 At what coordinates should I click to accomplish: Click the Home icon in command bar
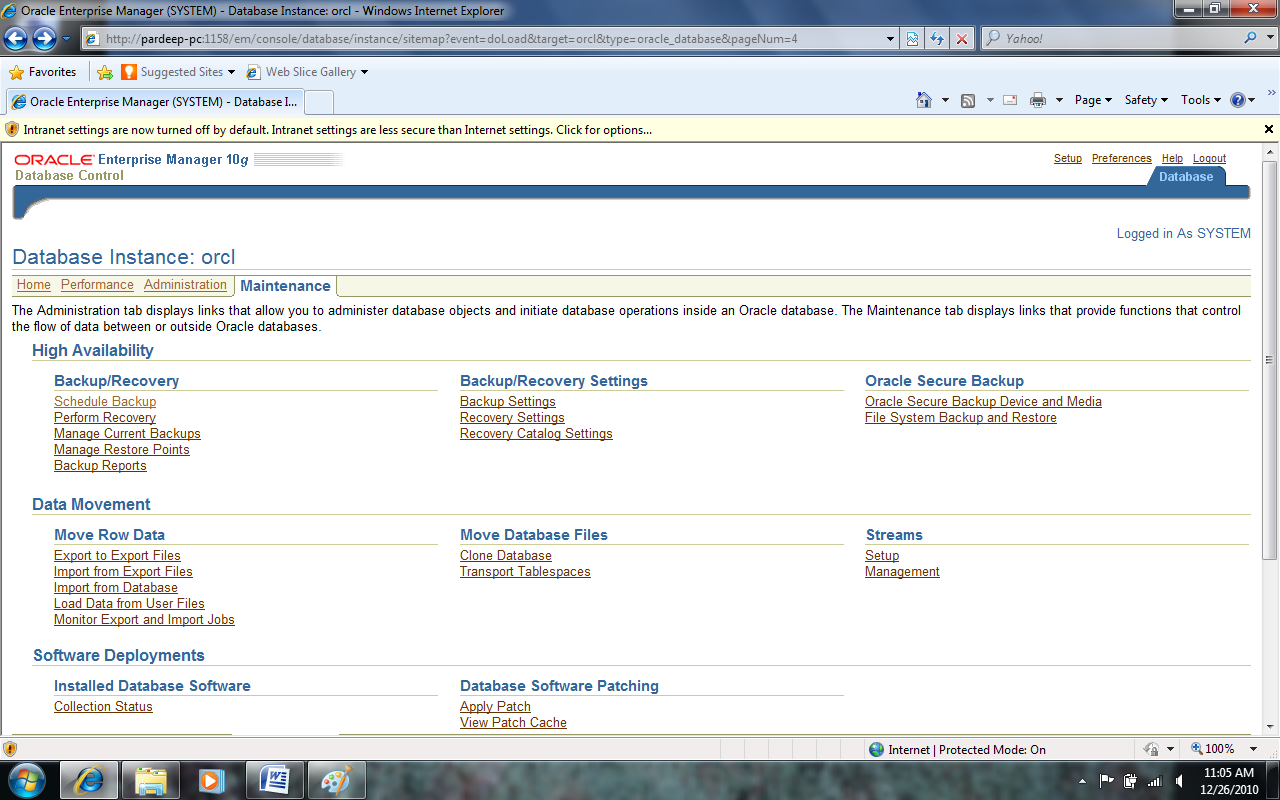[x=924, y=100]
